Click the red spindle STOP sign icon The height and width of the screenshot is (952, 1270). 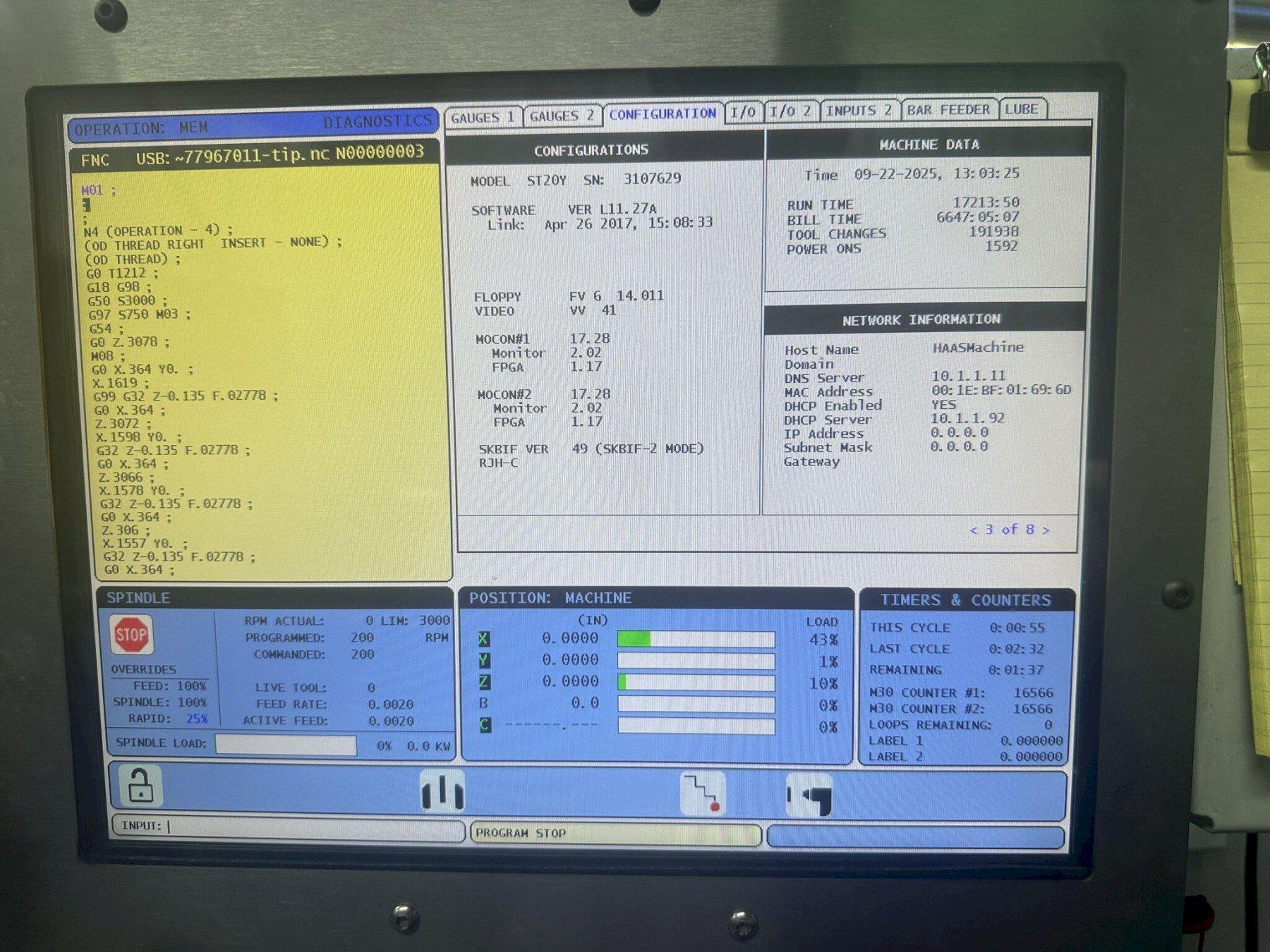[131, 635]
